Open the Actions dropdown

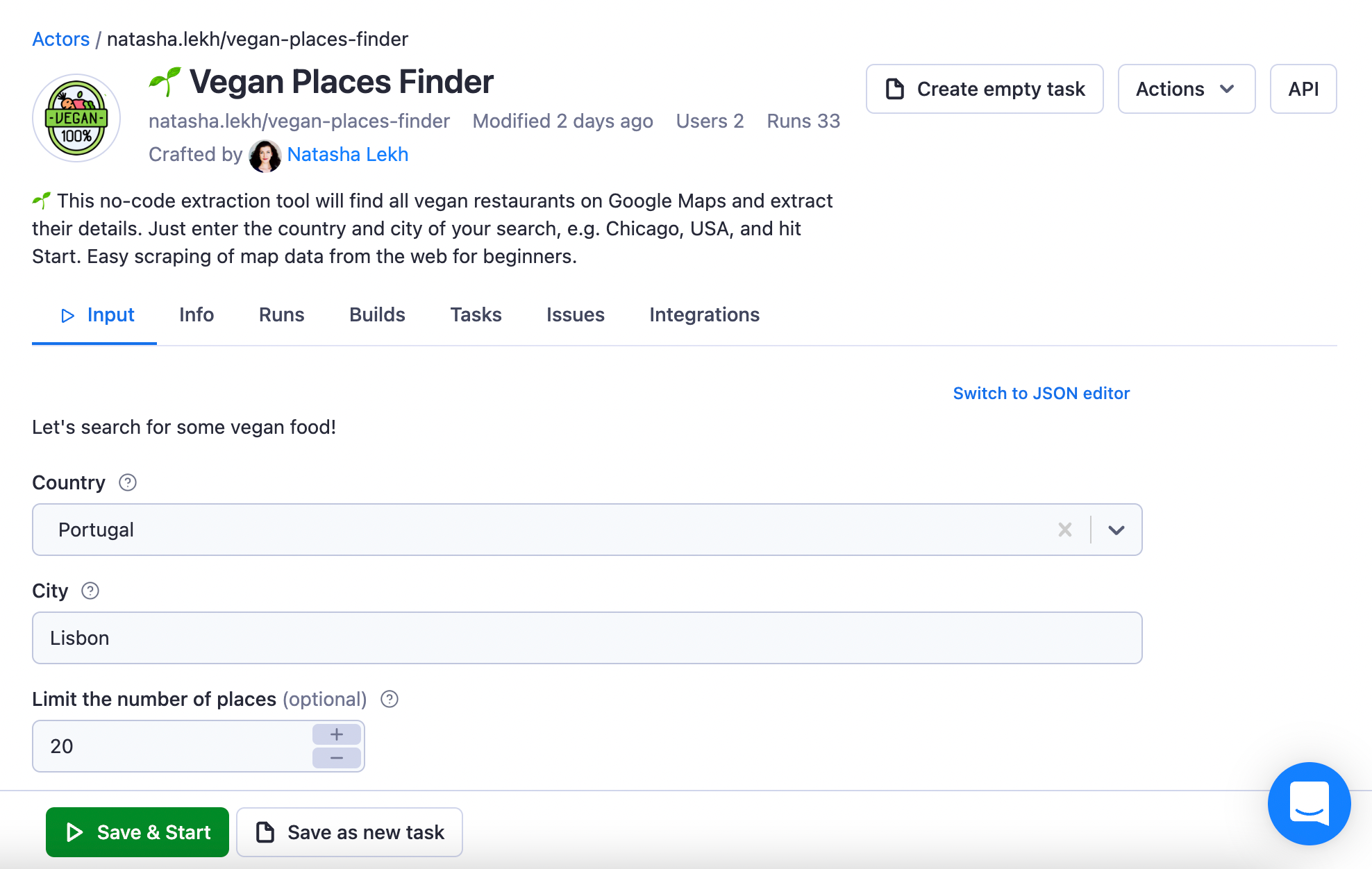1185,89
